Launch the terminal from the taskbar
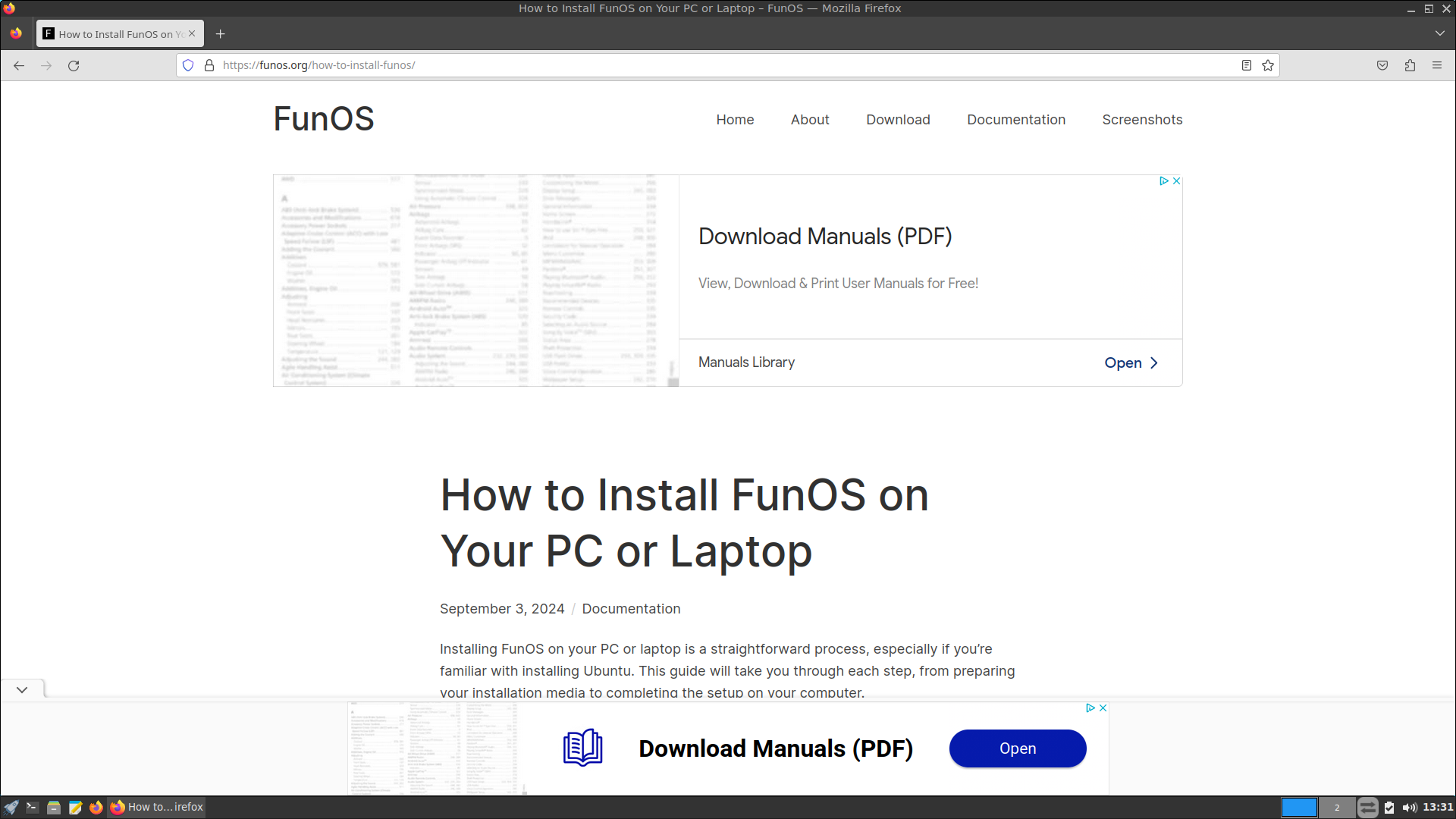Image resolution: width=1456 pixels, height=819 pixels. click(x=32, y=808)
